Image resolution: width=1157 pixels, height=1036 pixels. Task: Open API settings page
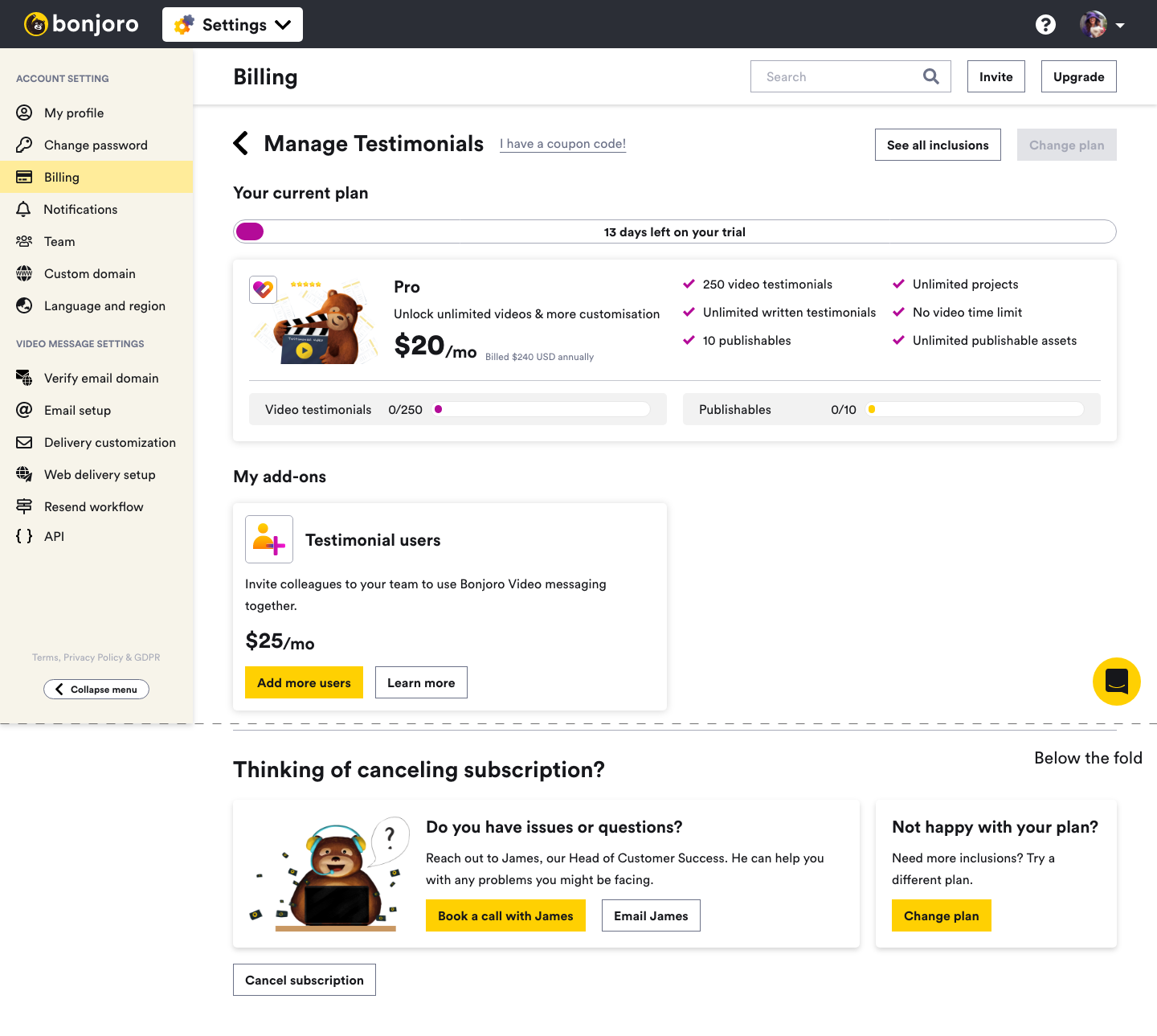(96, 536)
